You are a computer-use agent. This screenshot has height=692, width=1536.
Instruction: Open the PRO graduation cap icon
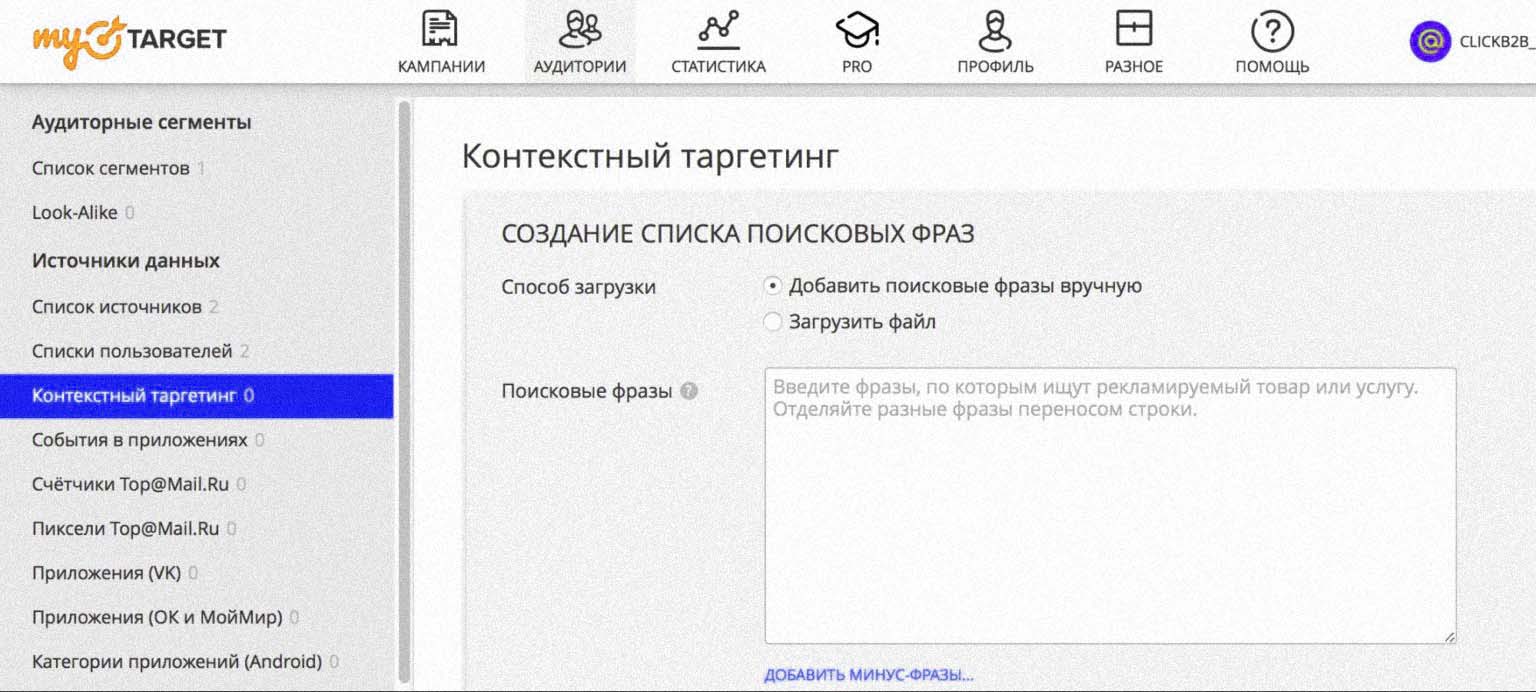coord(857,29)
